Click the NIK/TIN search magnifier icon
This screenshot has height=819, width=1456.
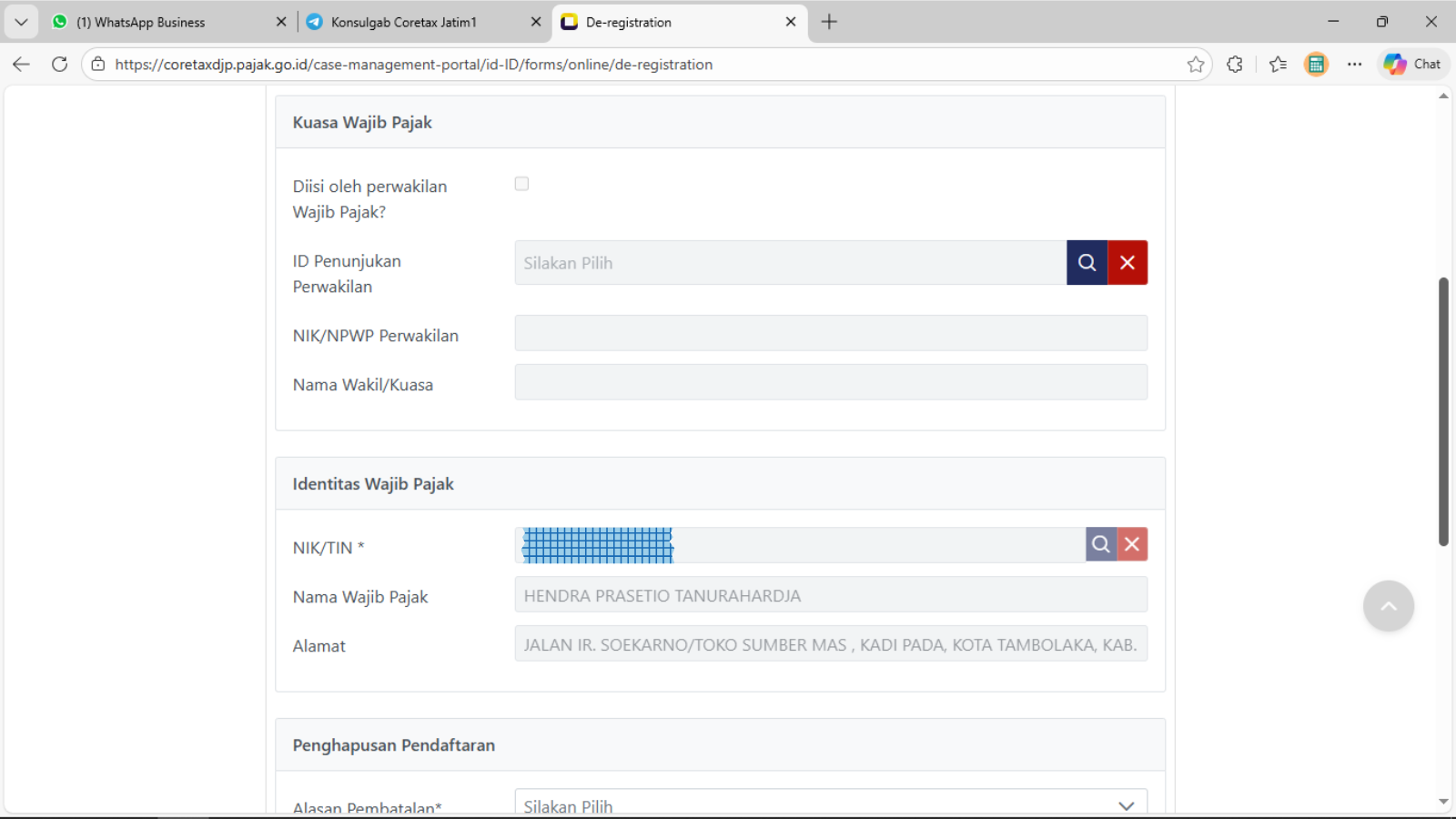coord(1100,544)
